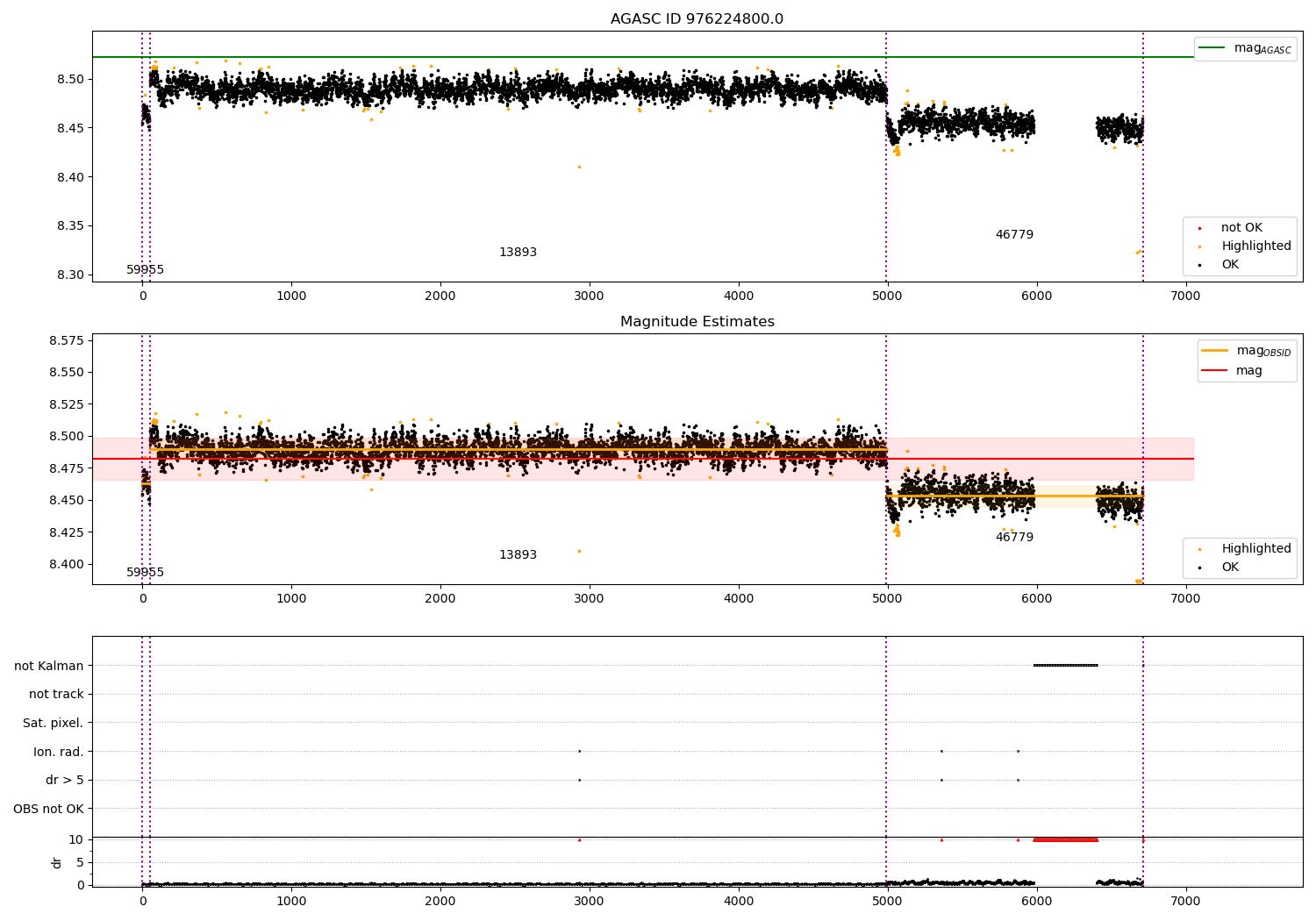Image resolution: width=1316 pixels, height=921 pixels.
Task: Select 'OK' entry in the top plot legend
Action: click(x=1230, y=265)
